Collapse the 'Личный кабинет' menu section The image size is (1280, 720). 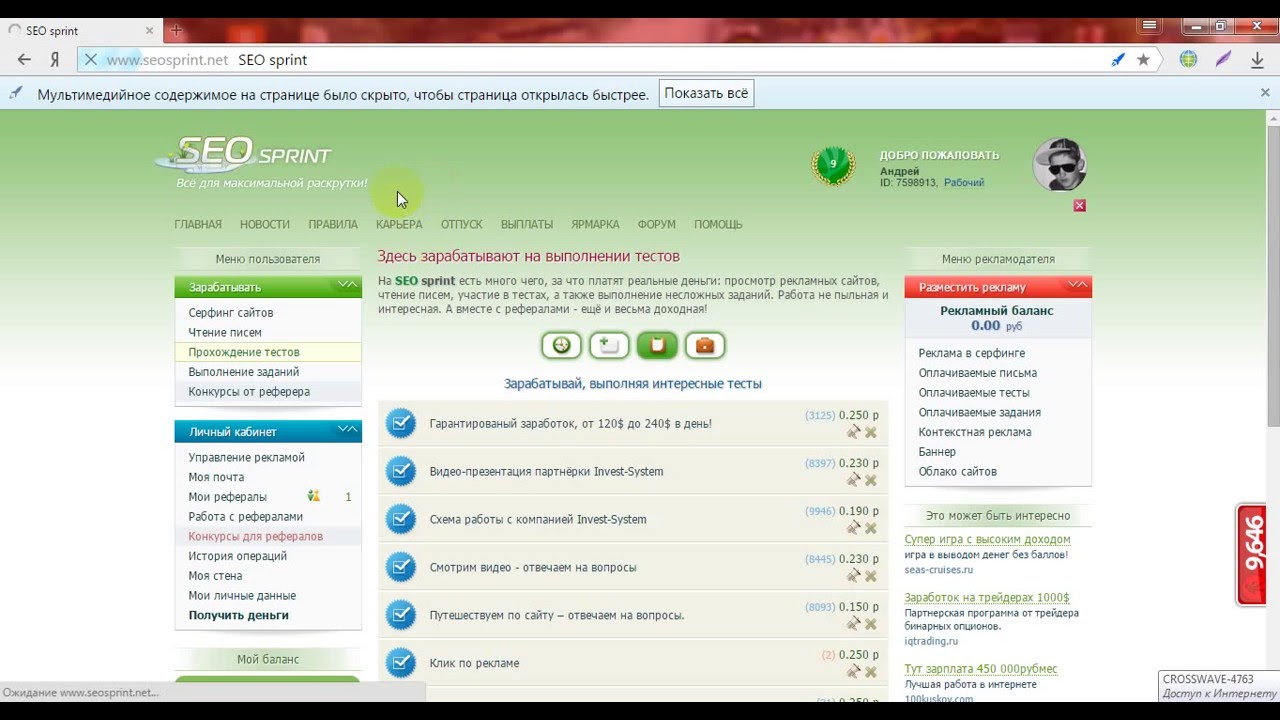347,429
